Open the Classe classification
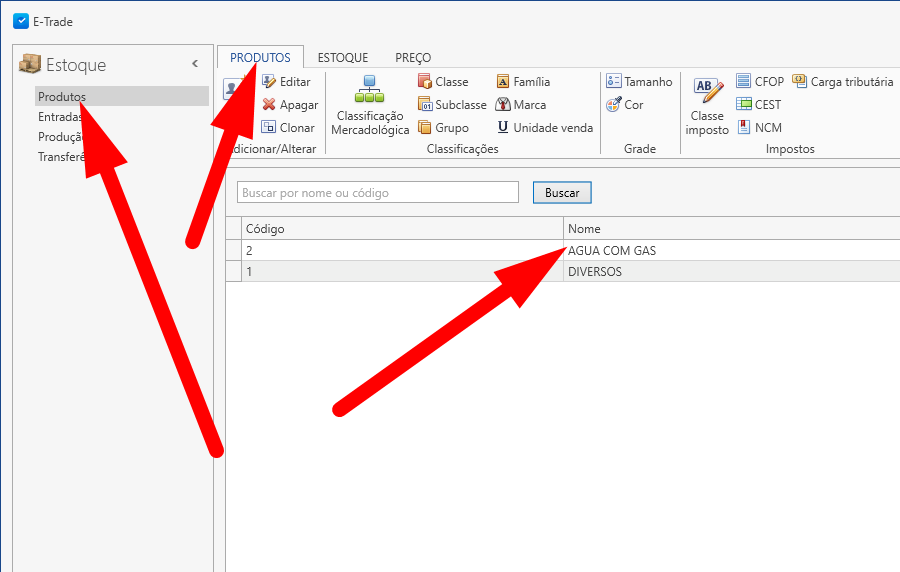 426,82
